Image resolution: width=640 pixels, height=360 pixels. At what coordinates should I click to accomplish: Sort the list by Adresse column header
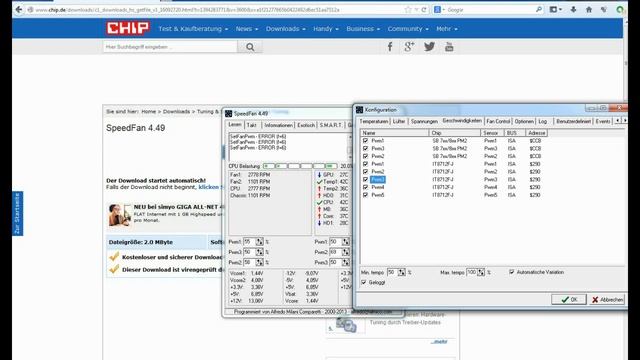pyautogui.click(x=536, y=133)
